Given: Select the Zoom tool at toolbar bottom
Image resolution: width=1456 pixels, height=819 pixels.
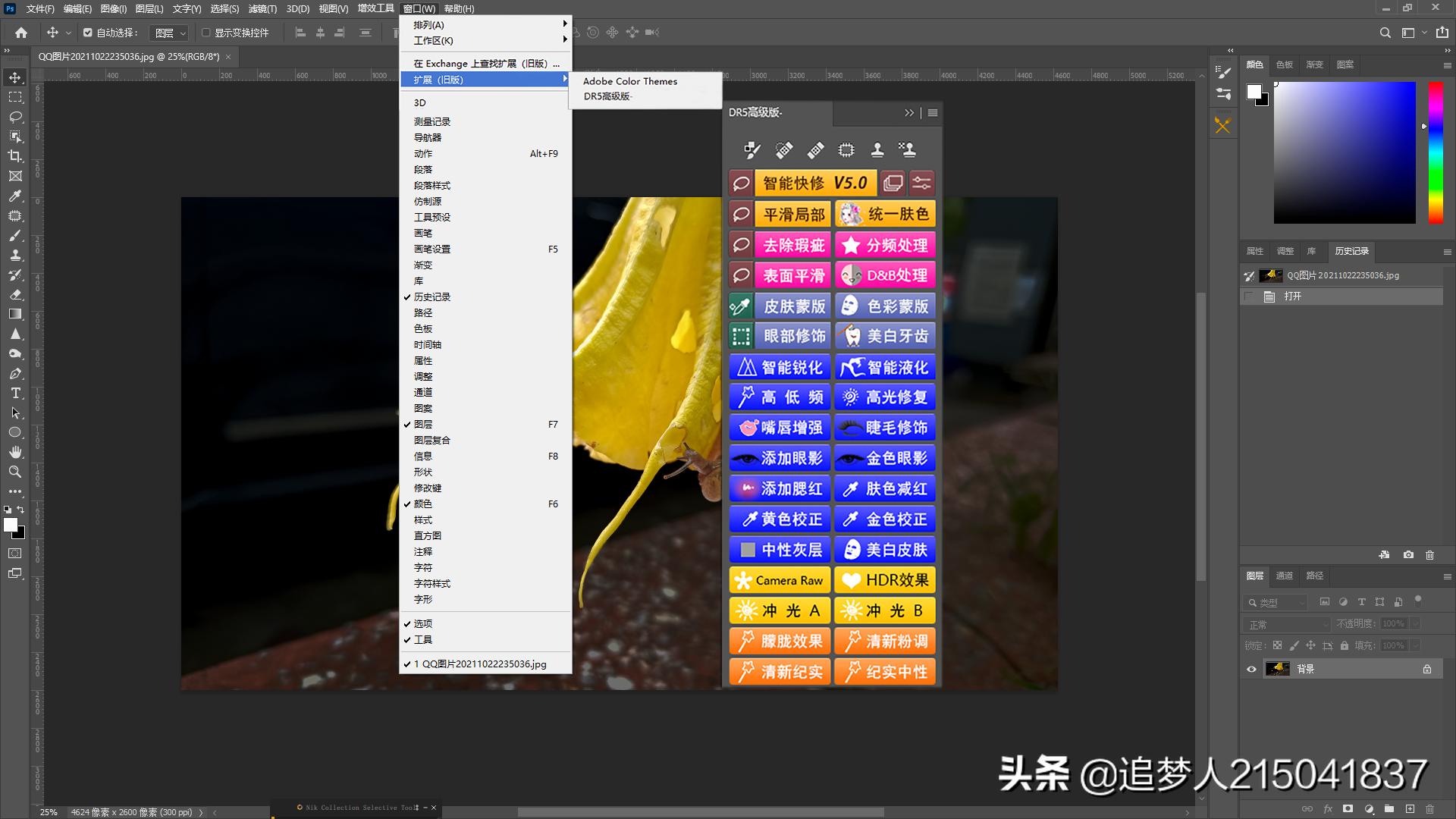Looking at the screenshot, I should (x=15, y=471).
